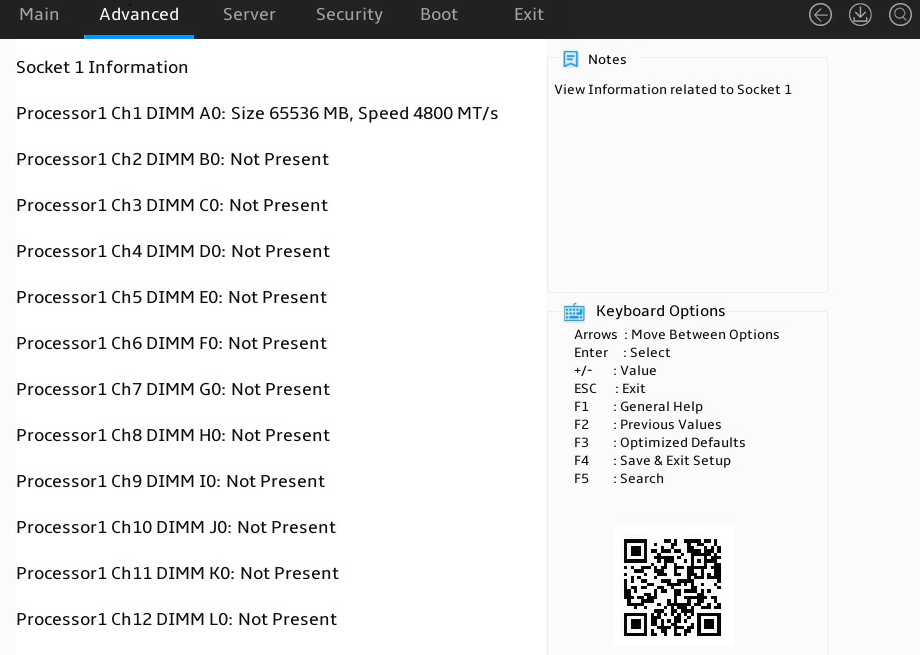Click the 'F5 : Search' hint
The image size is (920, 655).
click(x=619, y=479)
